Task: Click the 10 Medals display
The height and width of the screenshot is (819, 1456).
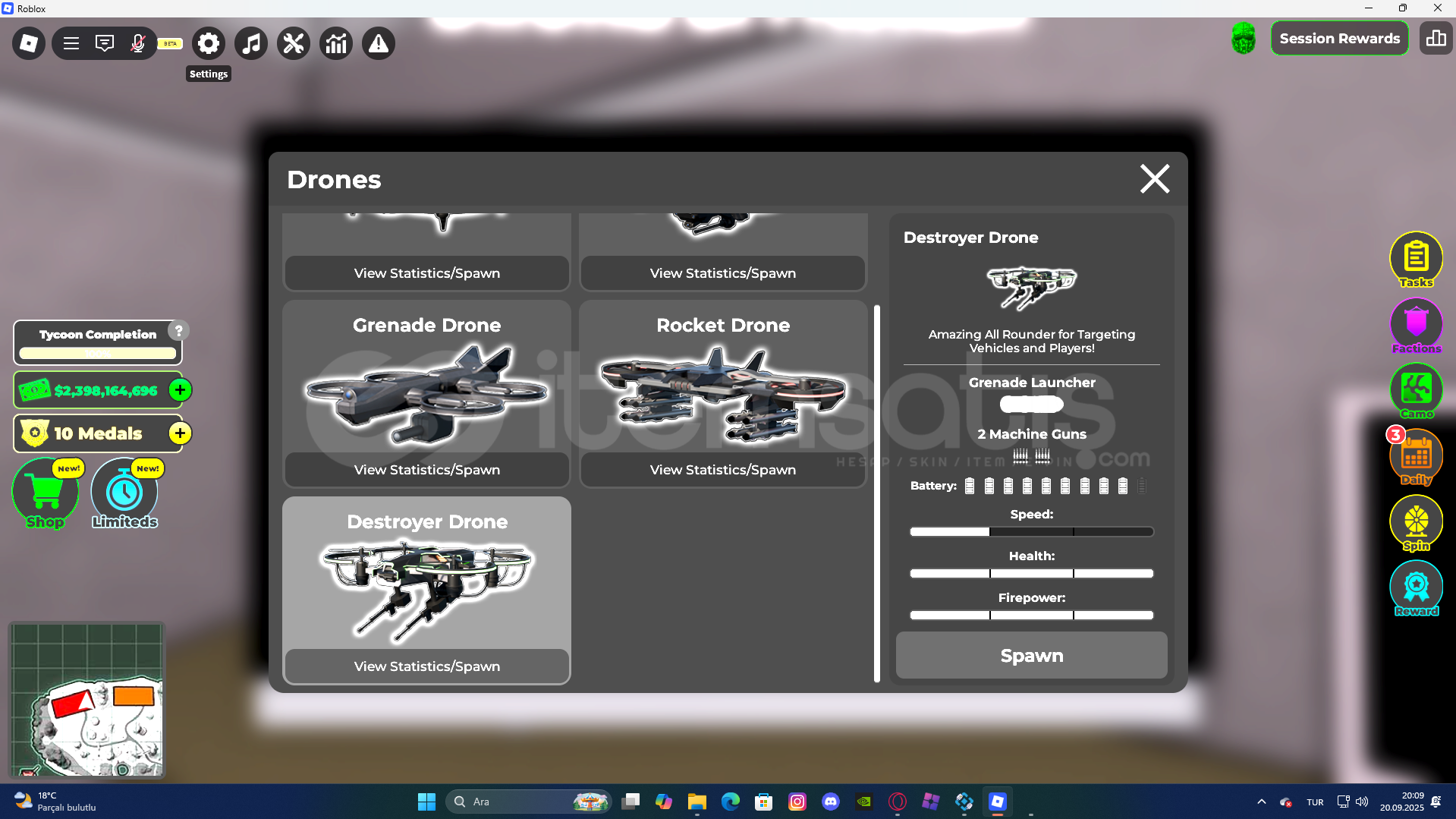Action: [98, 433]
